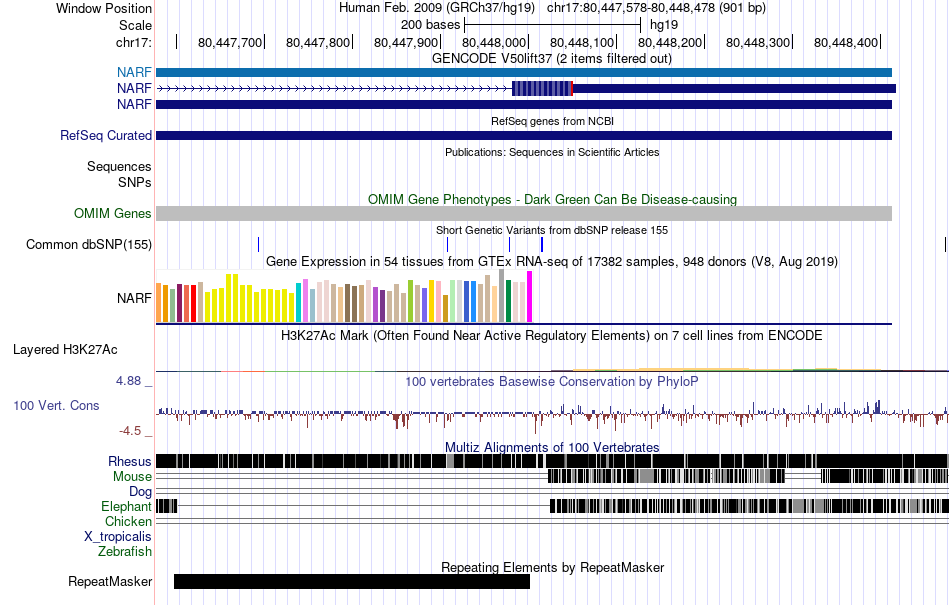
Task: Click the PhyloP conservation graph
Action: coord(552,414)
